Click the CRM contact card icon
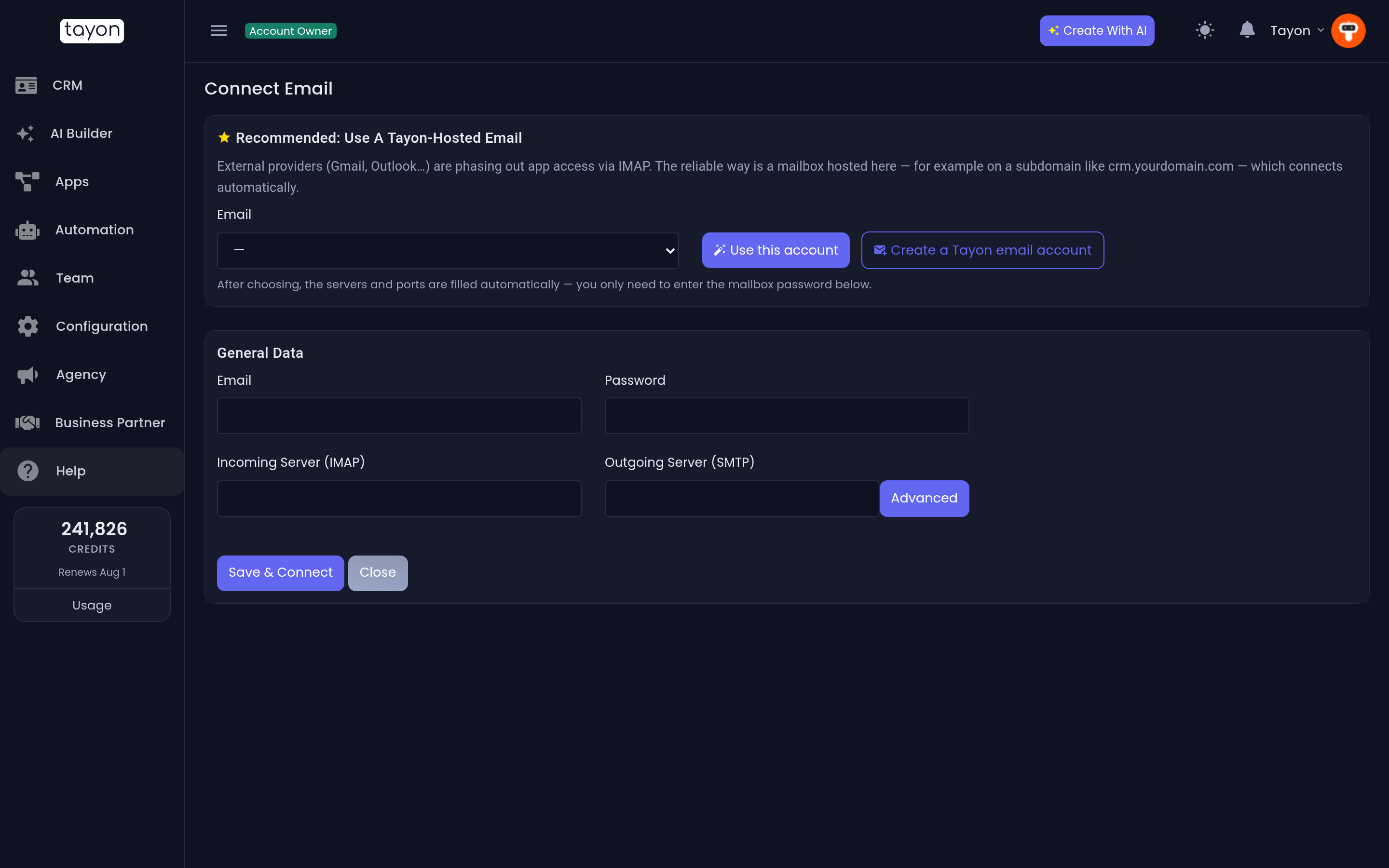Viewport: 1389px width, 868px height. [x=27, y=85]
